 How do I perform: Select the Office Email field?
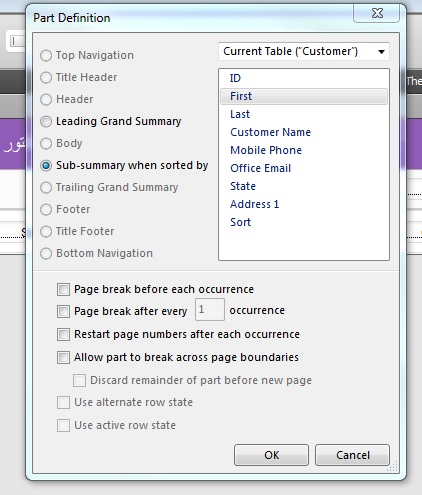pos(304,168)
